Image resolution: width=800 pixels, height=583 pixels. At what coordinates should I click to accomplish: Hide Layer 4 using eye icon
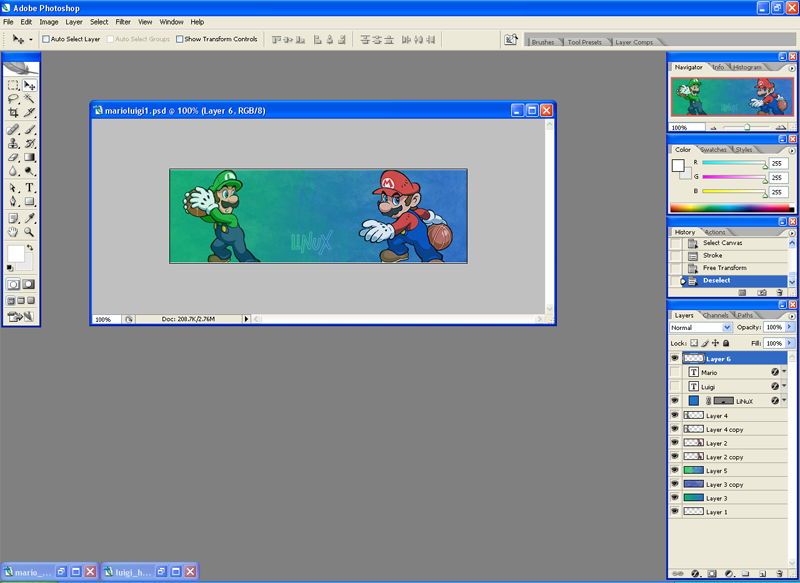click(x=675, y=415)
